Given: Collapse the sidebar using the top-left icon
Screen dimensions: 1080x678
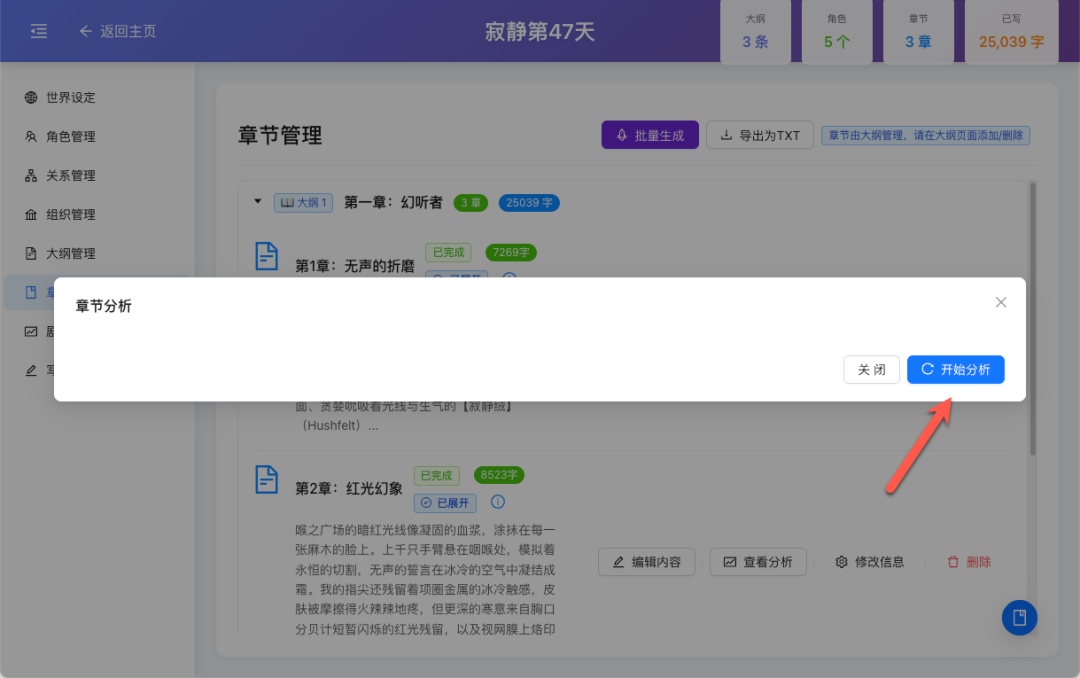Looking at the screenshot, I should (x=39, y=31).
